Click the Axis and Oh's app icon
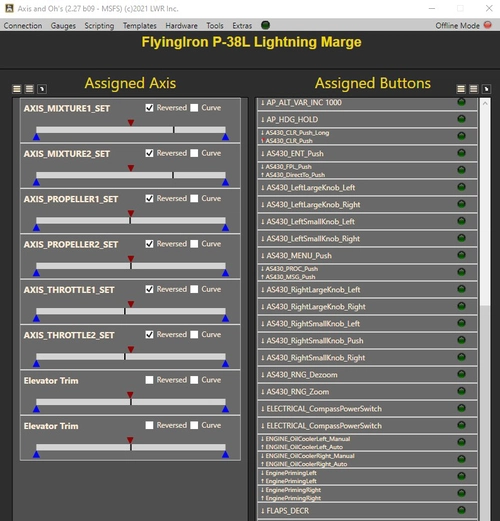The height and width of the screenshot is (521, 500). 9,8
